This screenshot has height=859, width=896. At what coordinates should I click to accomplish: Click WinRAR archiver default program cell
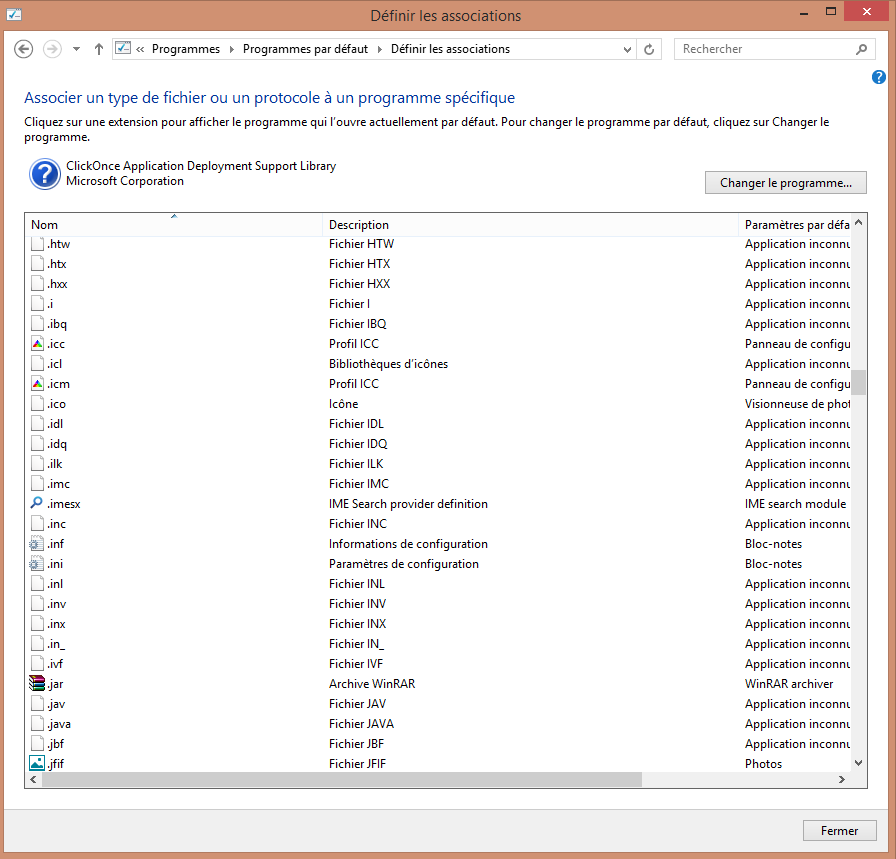[x=789, y=684]
